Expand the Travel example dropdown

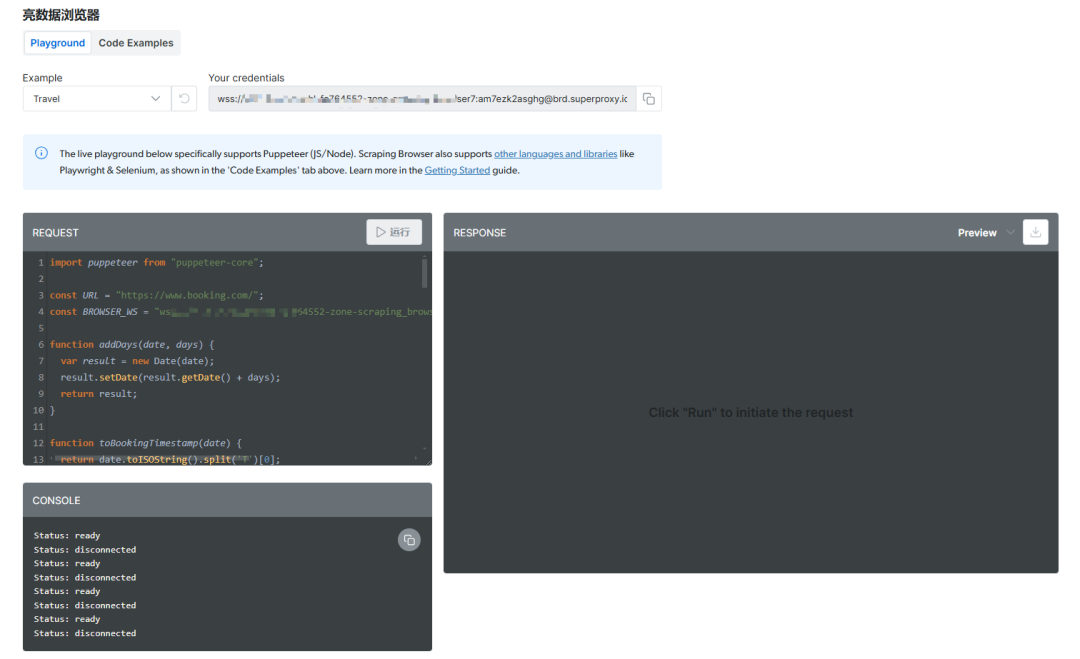(x=96, y=98)
